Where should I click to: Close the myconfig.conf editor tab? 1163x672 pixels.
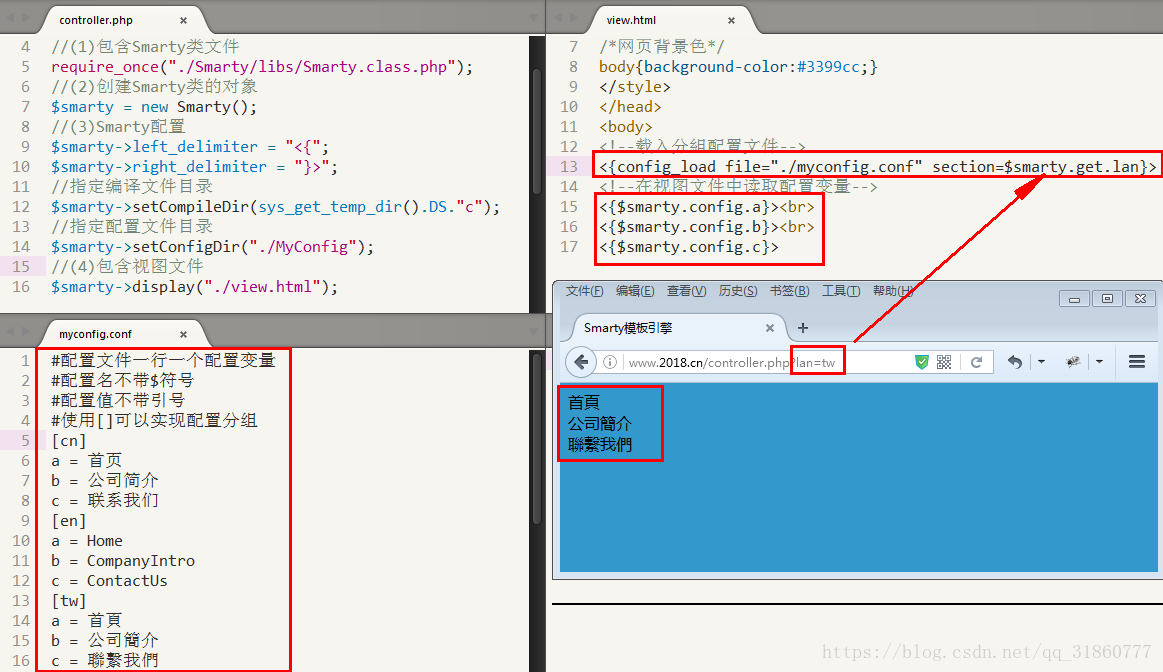tap(183, 335)
